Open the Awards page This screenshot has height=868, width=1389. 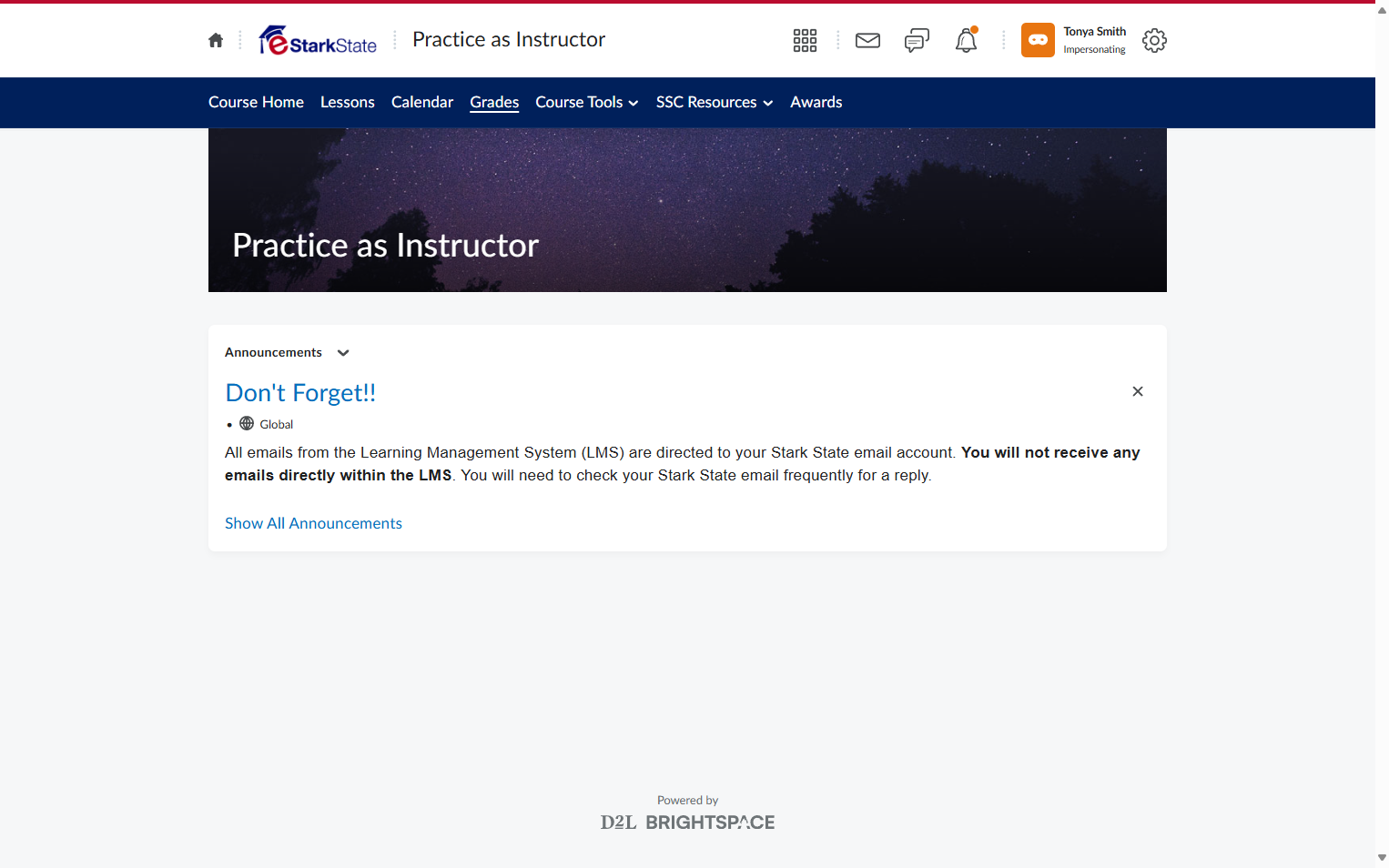[x=816, y=102]
